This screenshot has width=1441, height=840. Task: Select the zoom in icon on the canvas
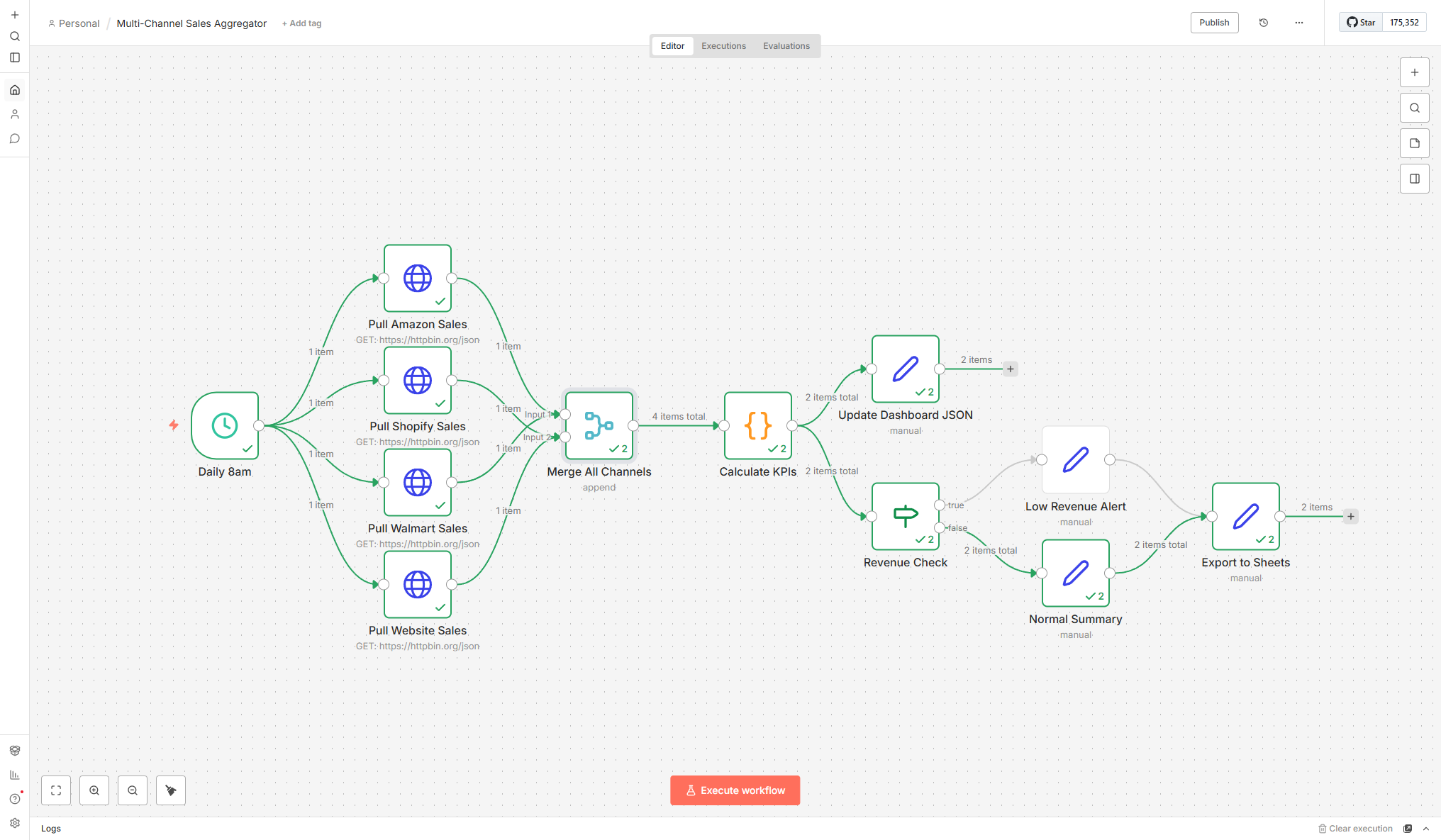(94, 790)
